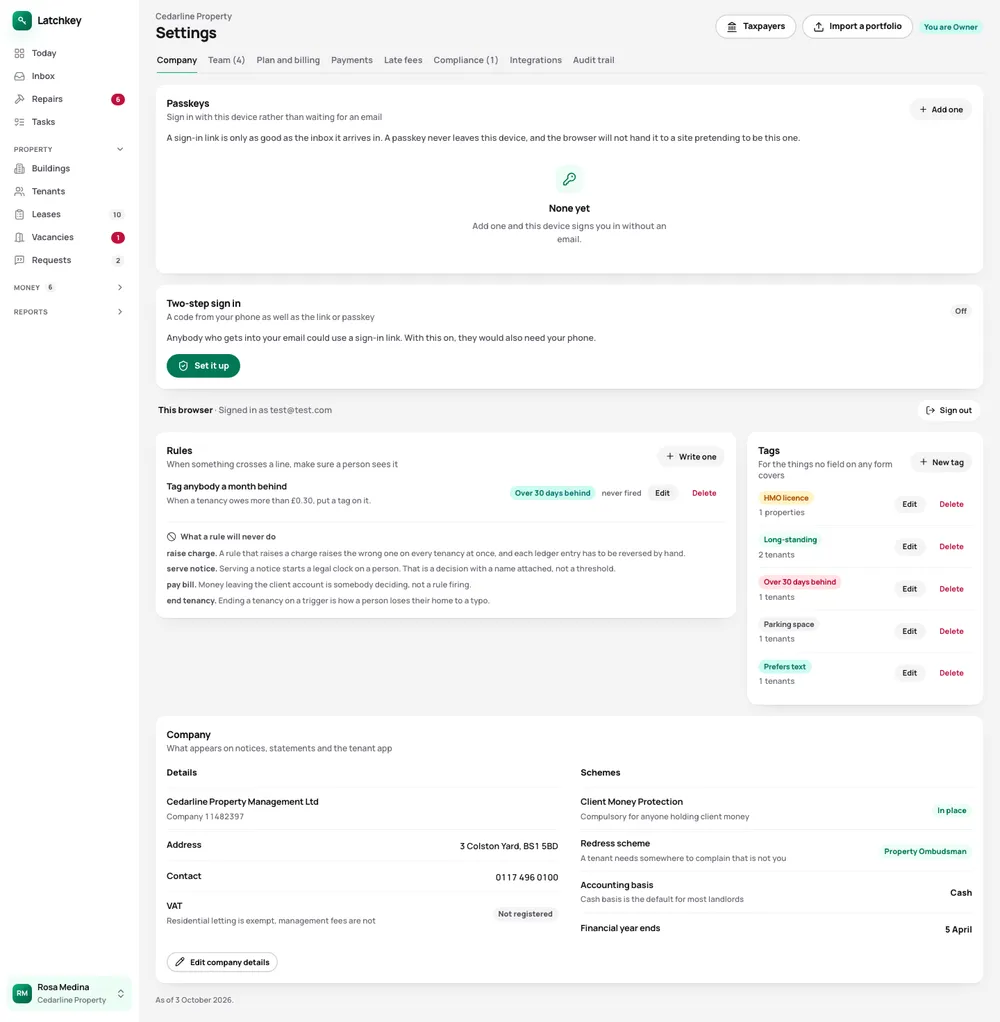Click the Latchkey logo icon
The height and width of the screenshot is (1022, 1000).
pyautogui.click(x=22, y=20)
